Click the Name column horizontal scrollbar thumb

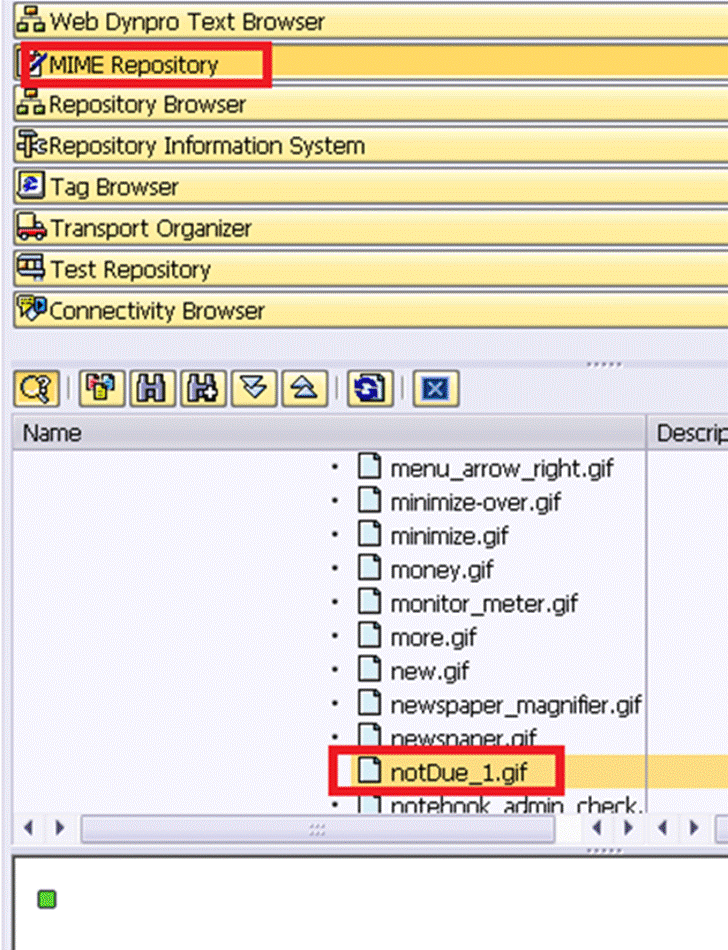point(317,829)
